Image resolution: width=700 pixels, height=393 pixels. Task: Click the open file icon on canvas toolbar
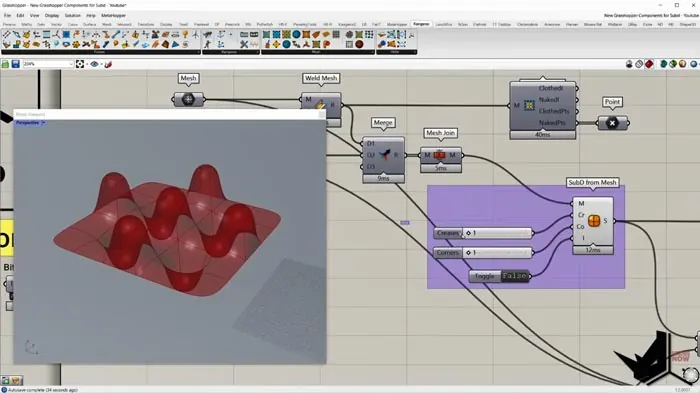5,64
